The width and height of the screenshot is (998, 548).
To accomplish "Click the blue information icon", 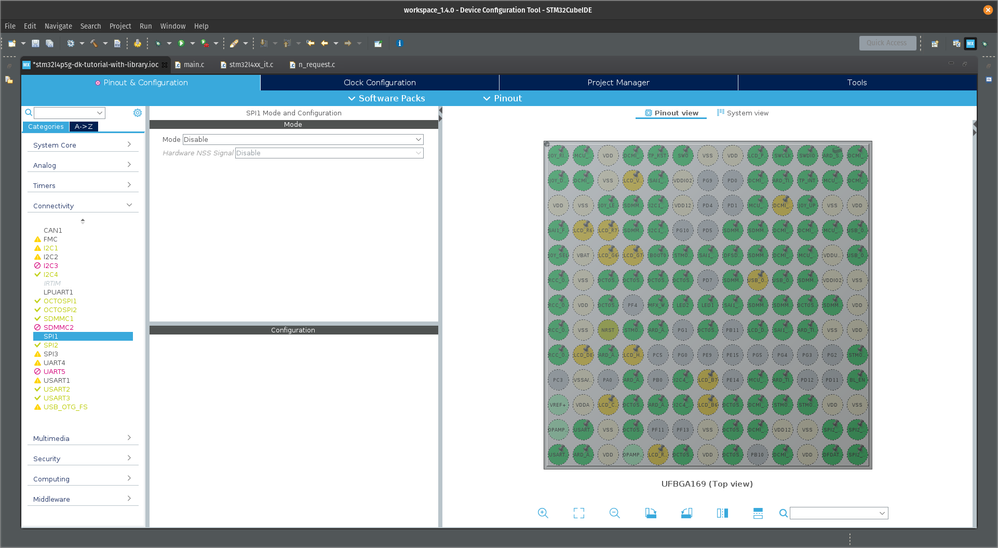I will pyautogui.click(x=400, y=43).
